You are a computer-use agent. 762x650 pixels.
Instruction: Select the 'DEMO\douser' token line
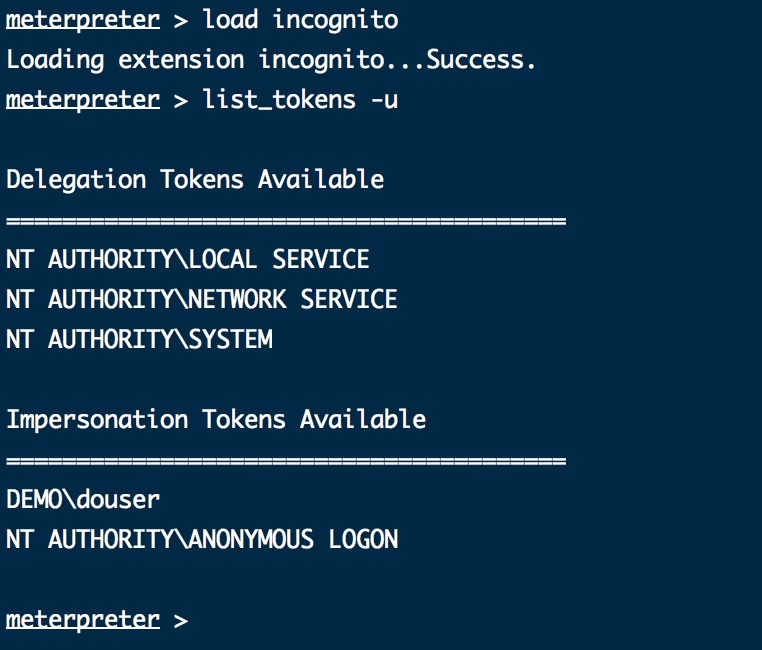pos(83,499)
